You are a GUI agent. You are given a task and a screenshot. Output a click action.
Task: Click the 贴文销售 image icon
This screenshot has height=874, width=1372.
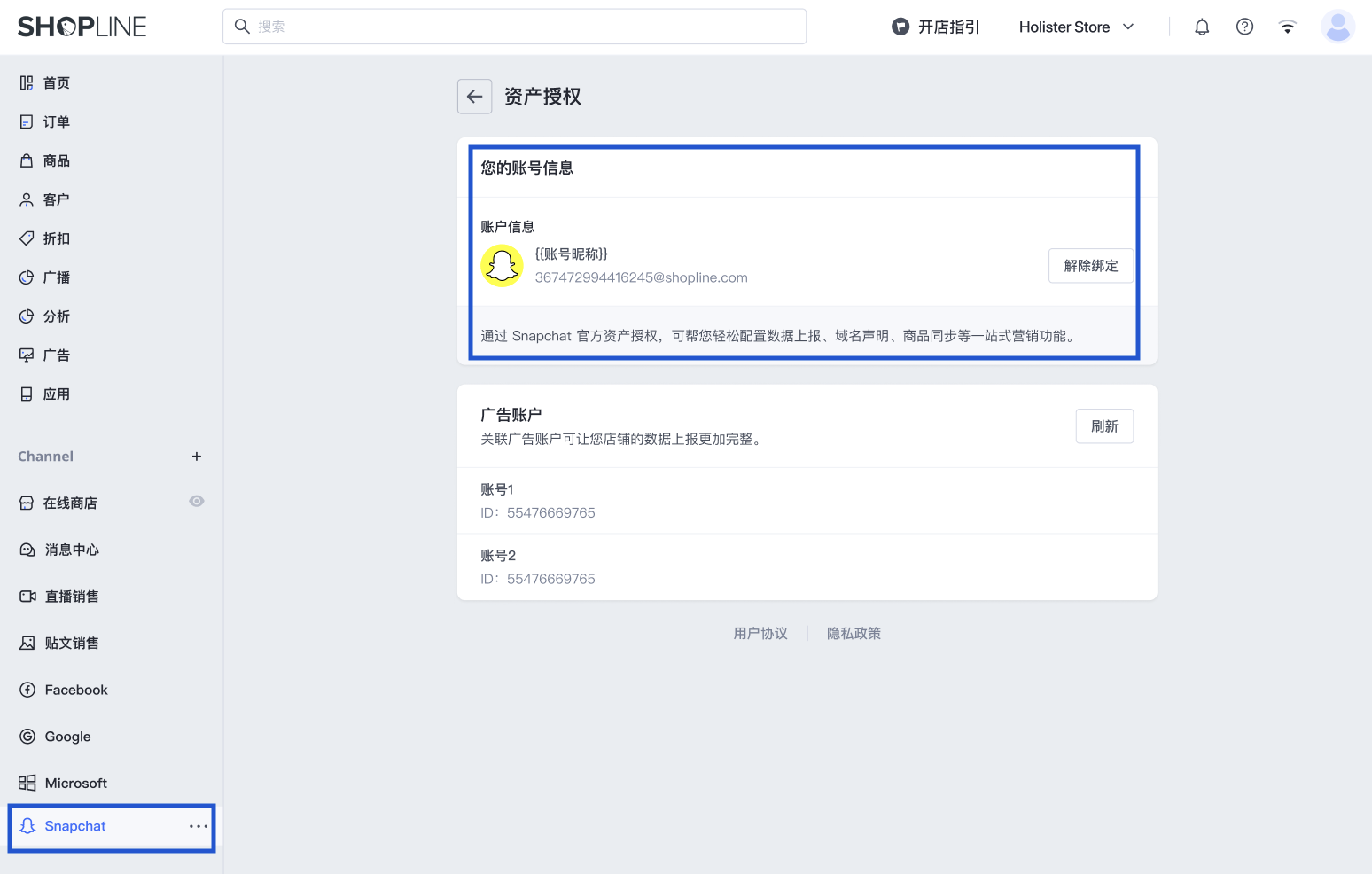(x=27, y=644)
